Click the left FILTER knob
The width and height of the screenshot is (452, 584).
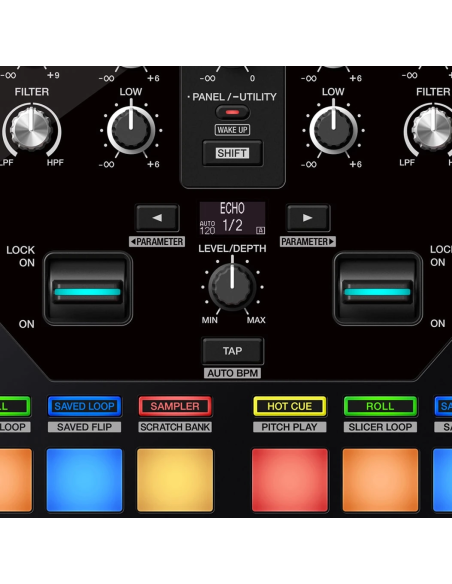click(31, 130)
